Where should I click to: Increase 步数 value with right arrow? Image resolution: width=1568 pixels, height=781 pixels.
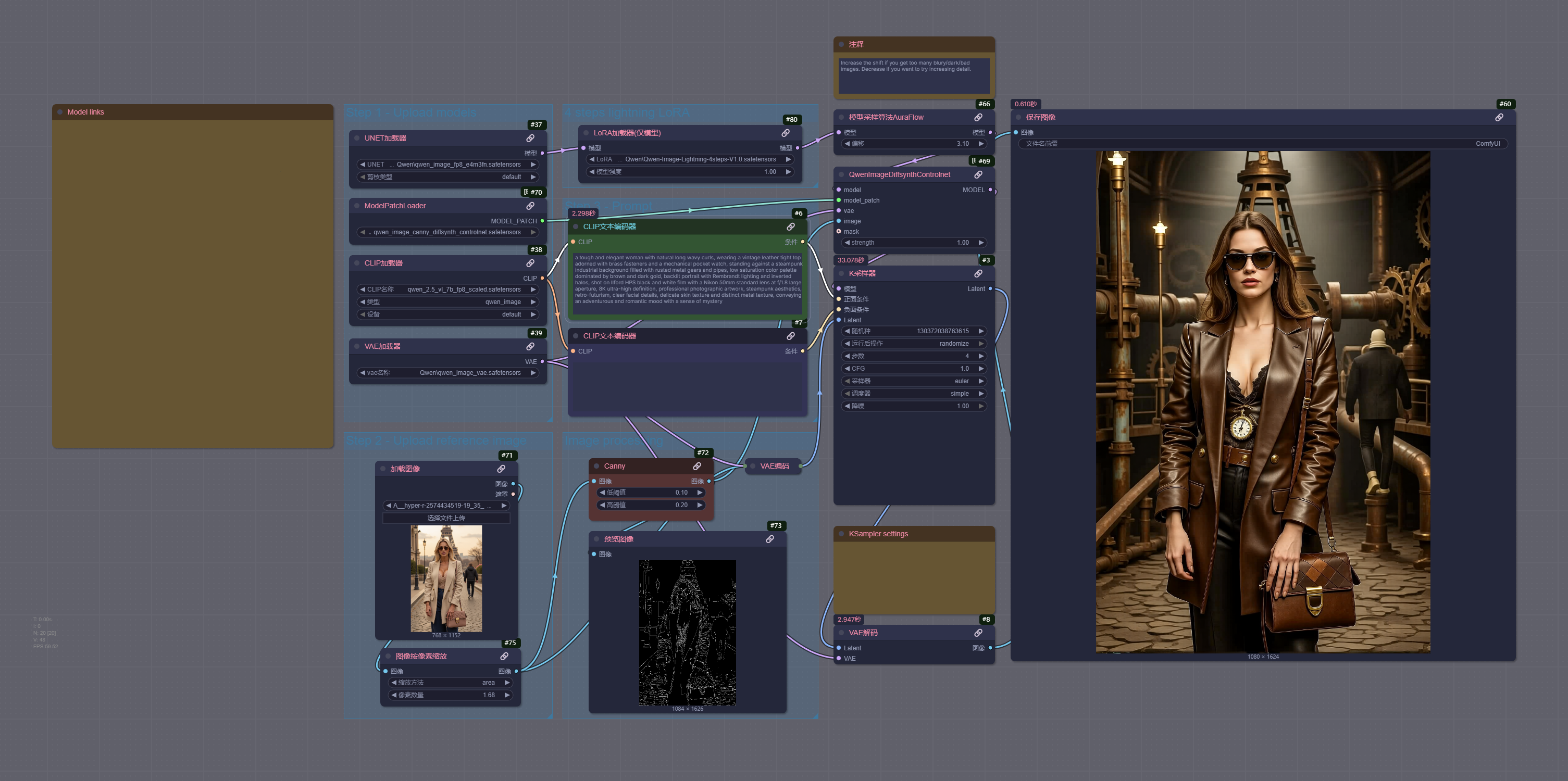(980, 357)
